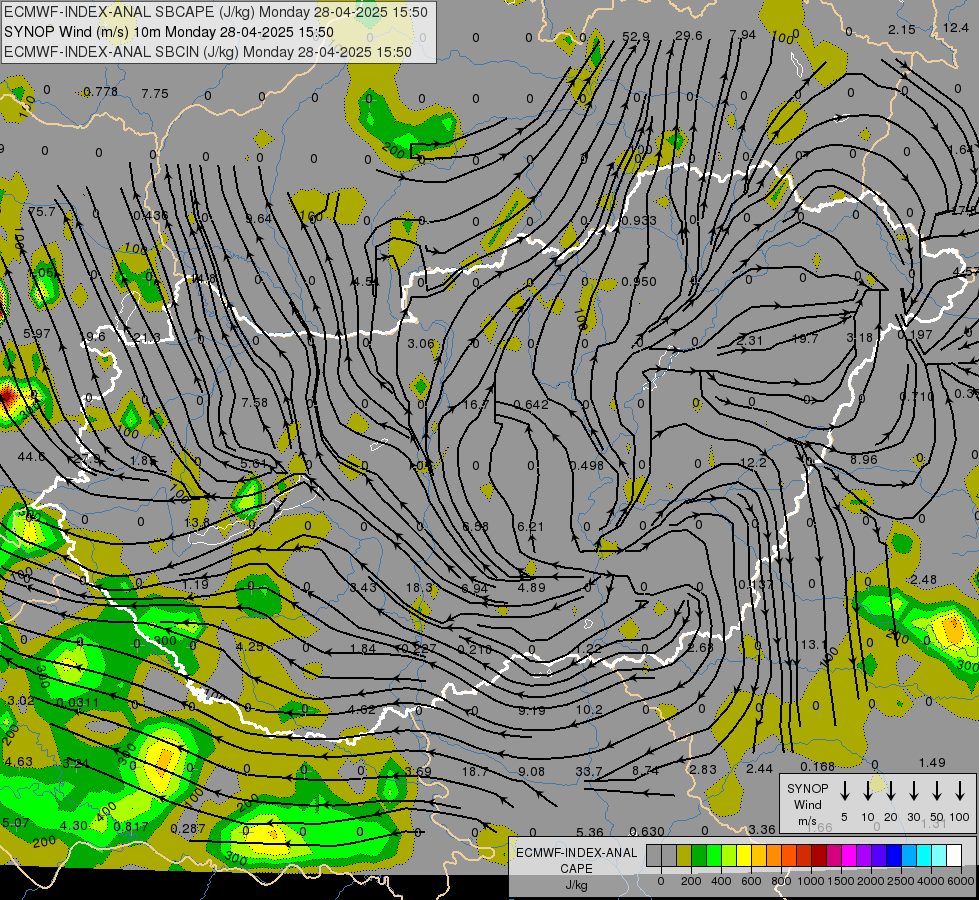The image size is (979, 900).
Task: Click the dark green CAPE legend swatch
Action: pyautogui.click(x=699, y=856)
